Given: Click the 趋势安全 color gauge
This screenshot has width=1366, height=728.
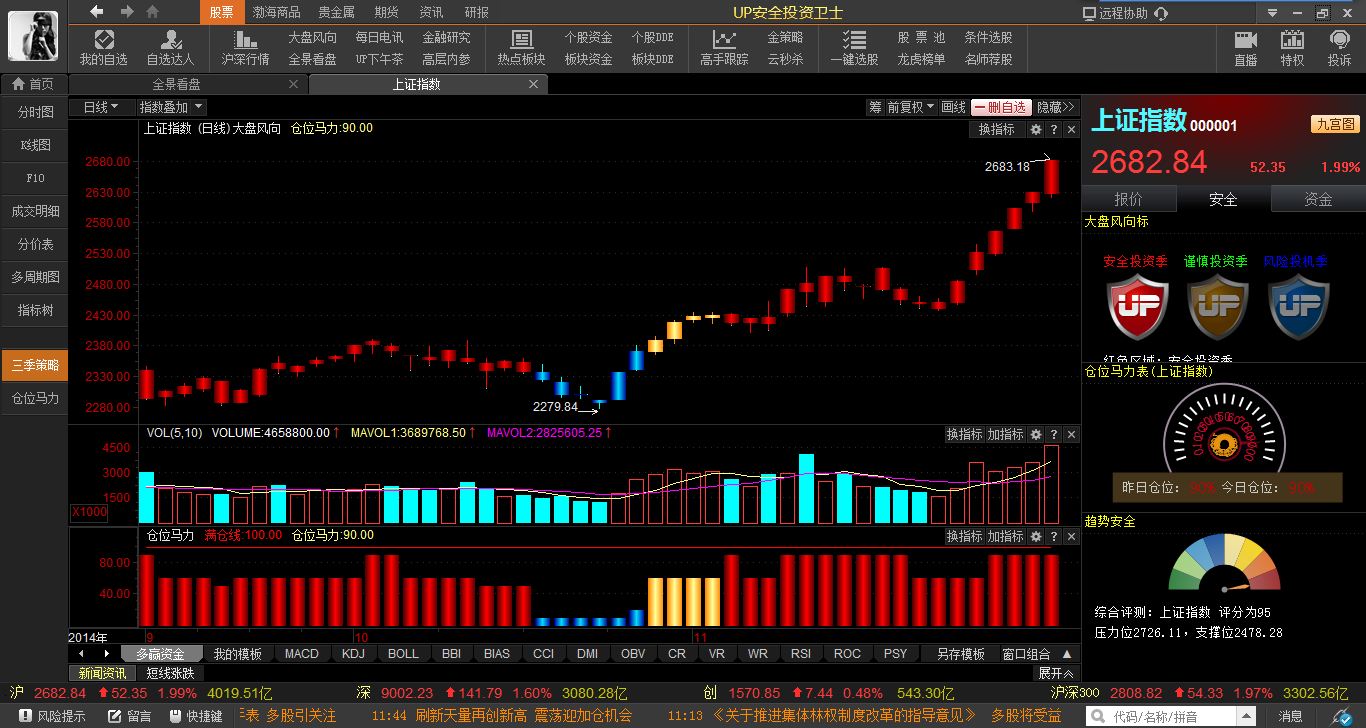Looking at the screenshot, I should (1224, 564).
